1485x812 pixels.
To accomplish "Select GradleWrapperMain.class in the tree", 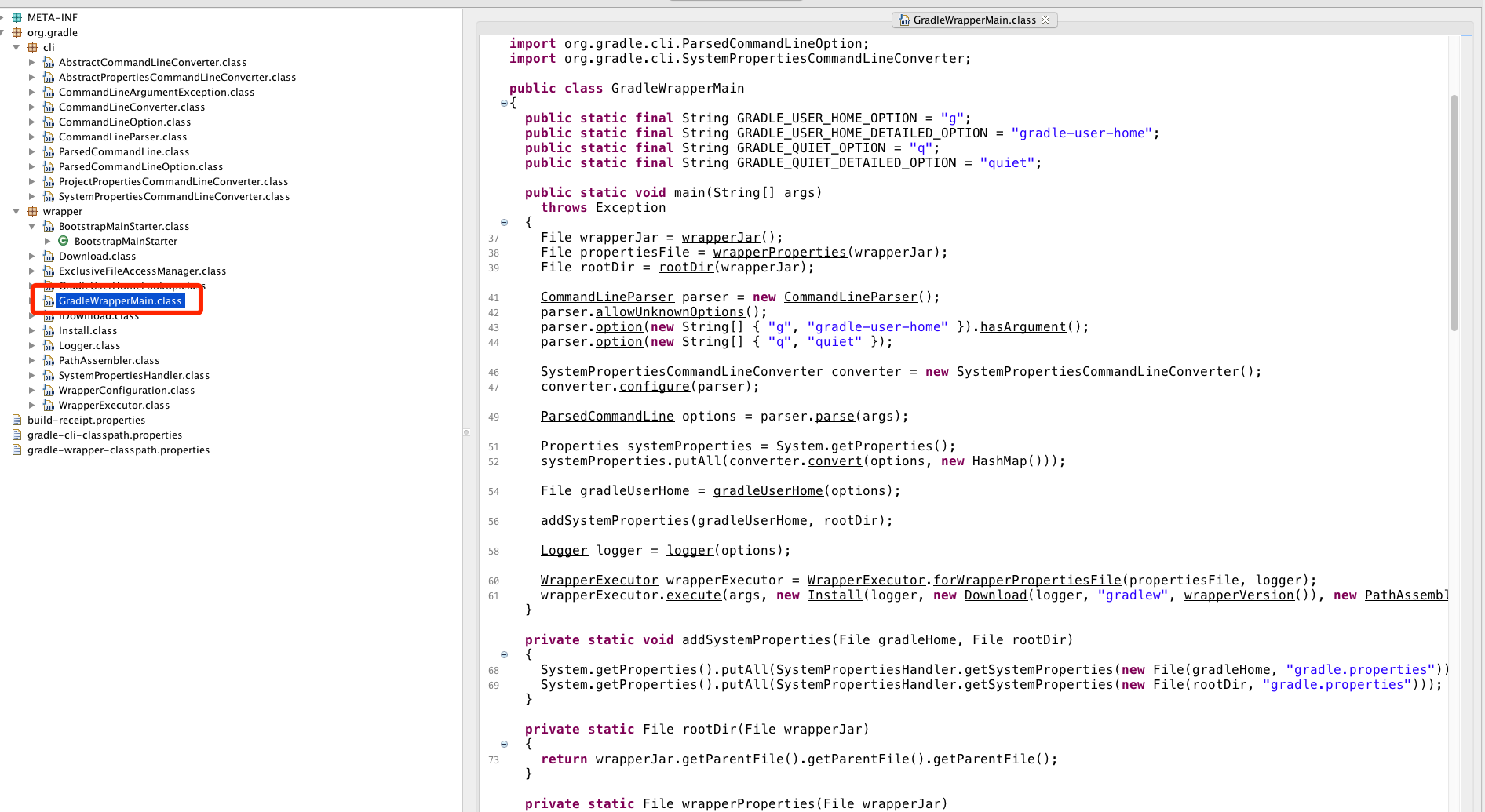I will (120, 300).
